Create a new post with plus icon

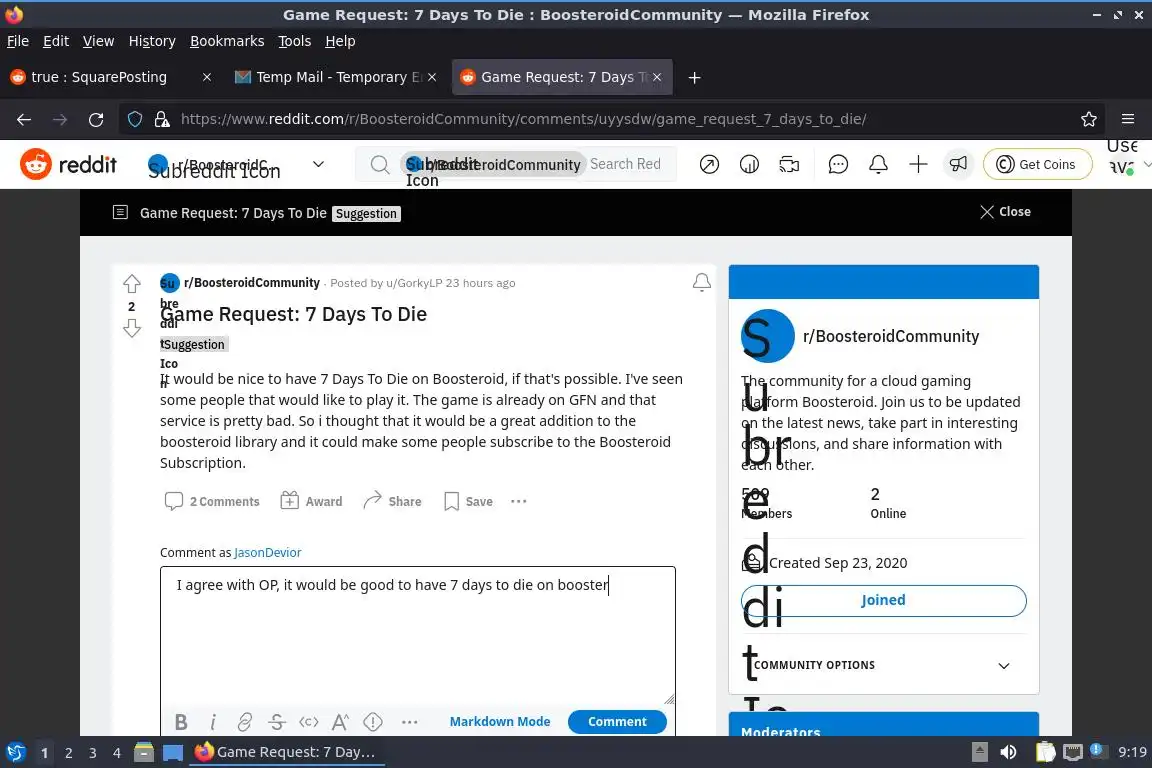point(918,164)
